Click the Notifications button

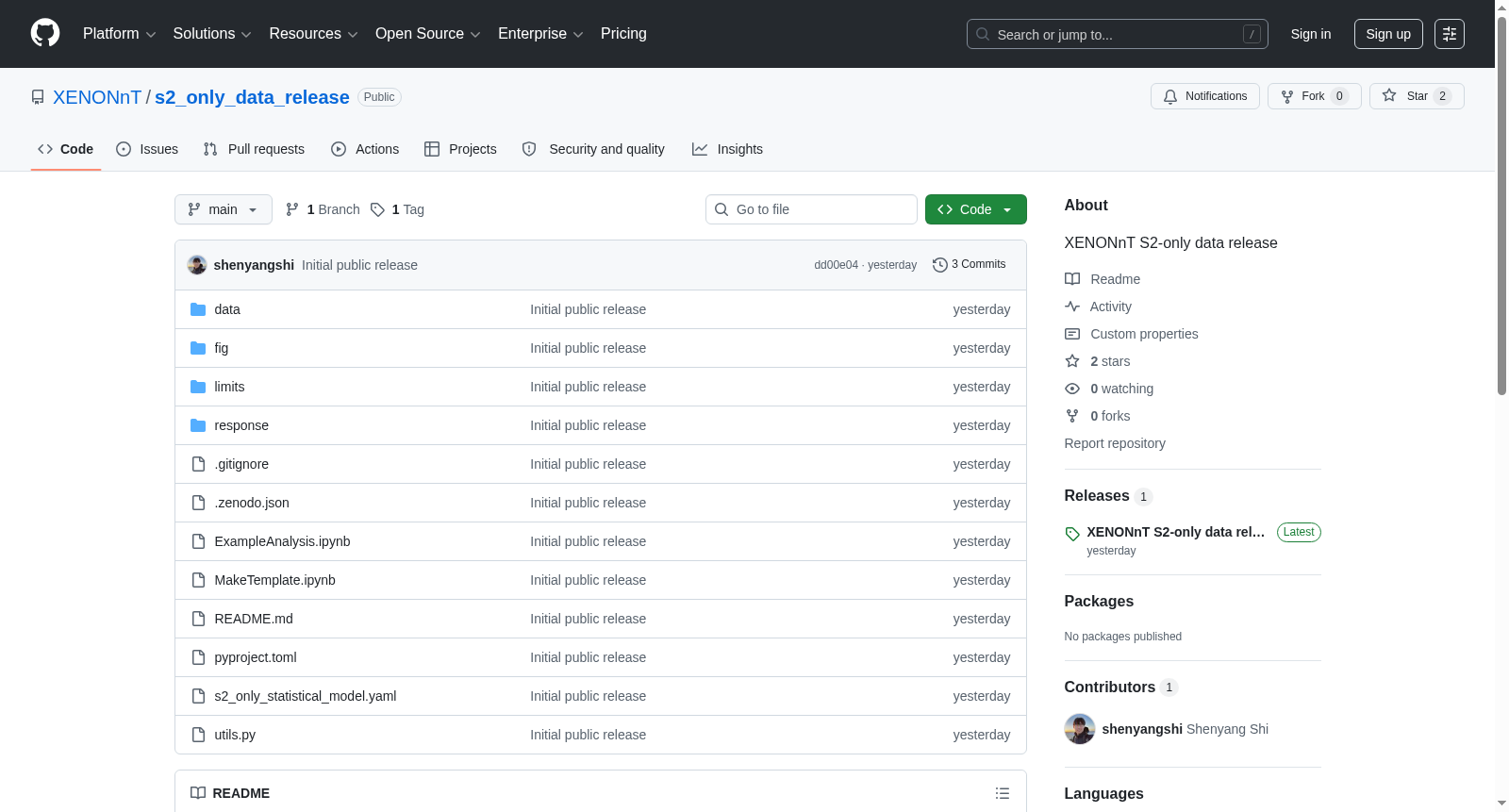click(x=1205, y=96)
